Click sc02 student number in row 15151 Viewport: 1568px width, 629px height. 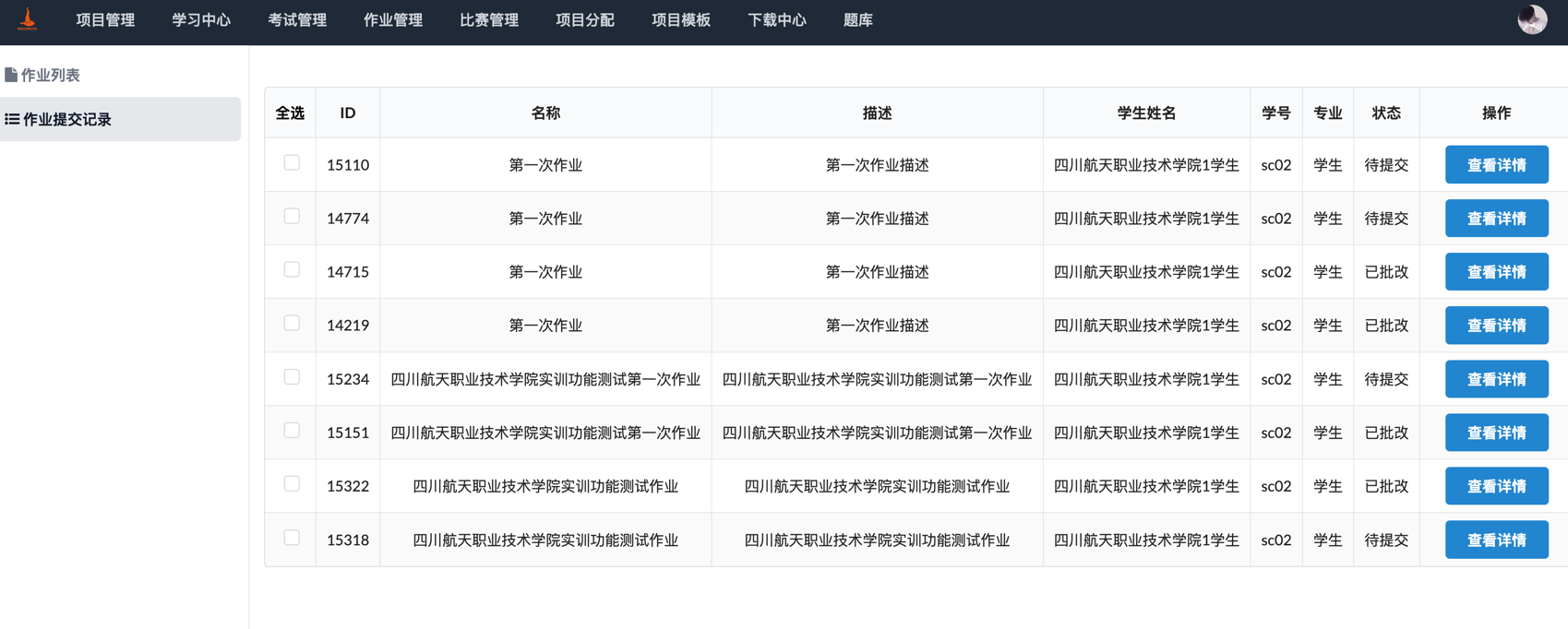pyautogui.click(x=1275, y=433)
